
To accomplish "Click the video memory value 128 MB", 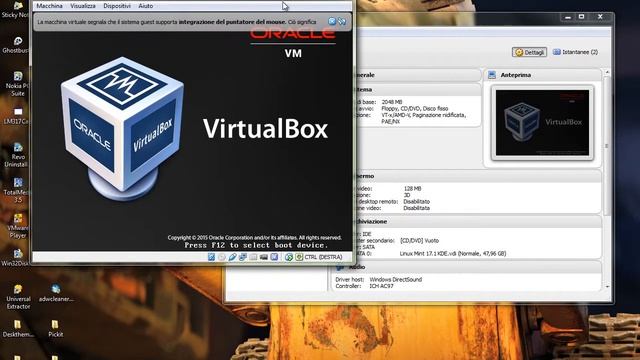I will pos(412,189).
